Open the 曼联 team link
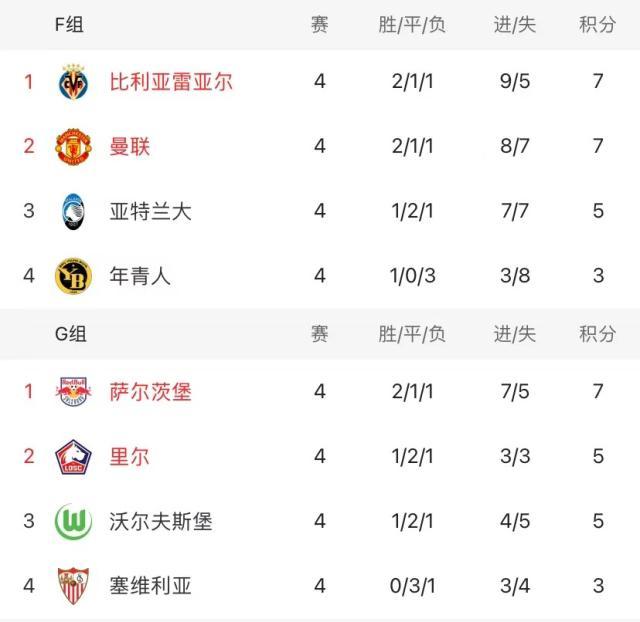The width and height of the screenshot is (640, 622). click(130, 147)
